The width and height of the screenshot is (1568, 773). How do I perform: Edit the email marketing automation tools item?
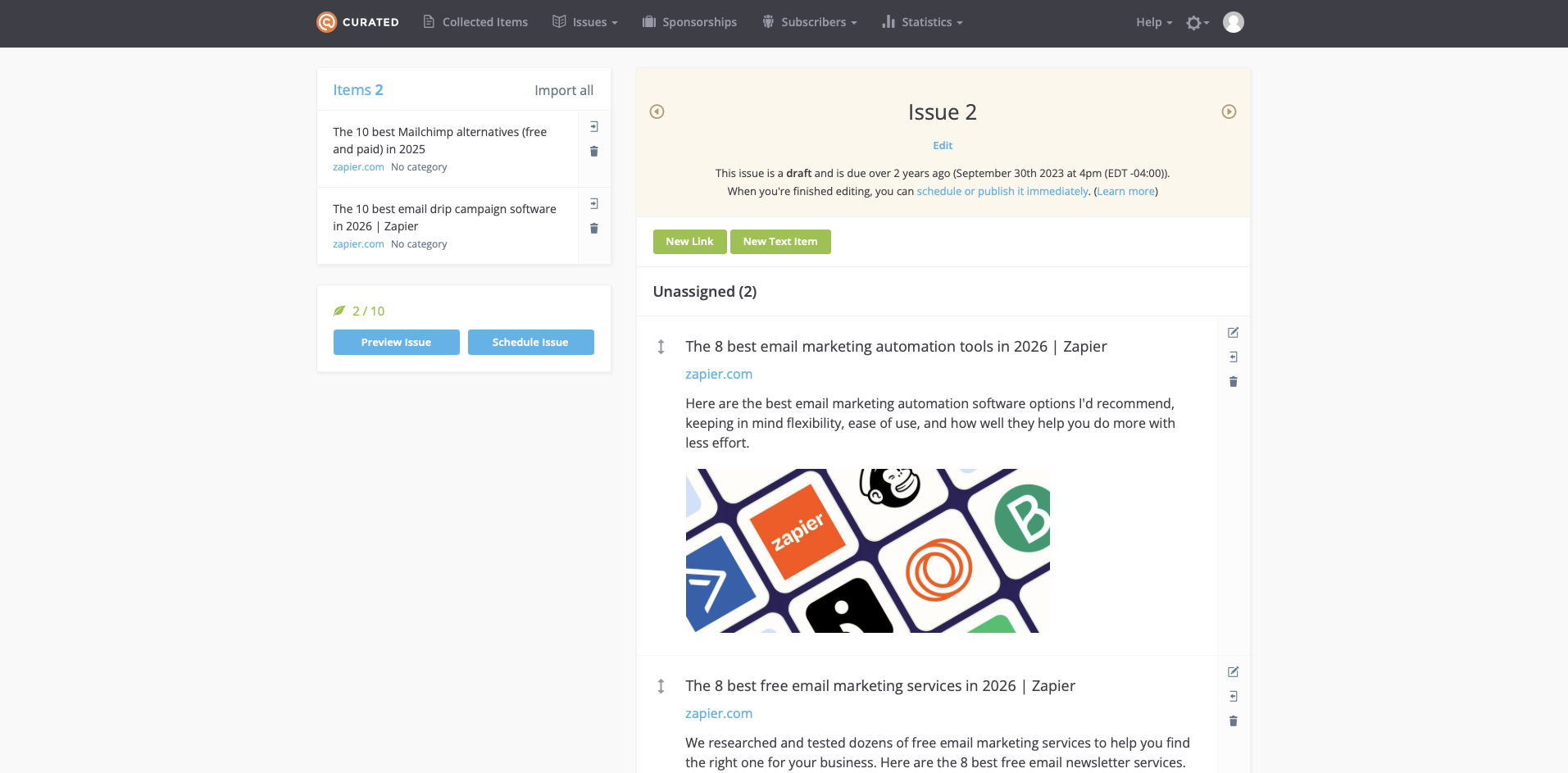1233,333
